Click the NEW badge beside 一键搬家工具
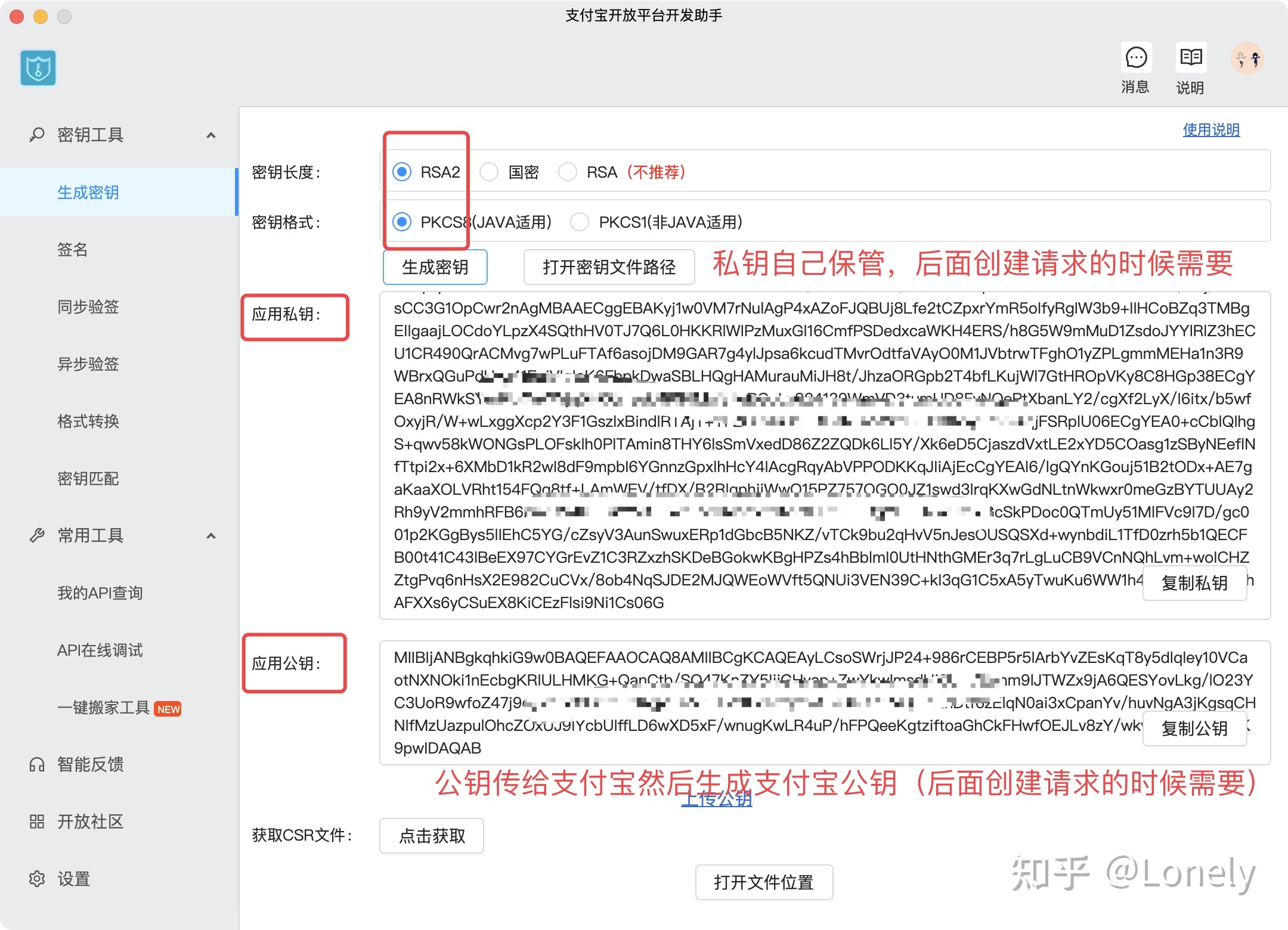This screenshot has height=930, width=1288. click(168, 709)
